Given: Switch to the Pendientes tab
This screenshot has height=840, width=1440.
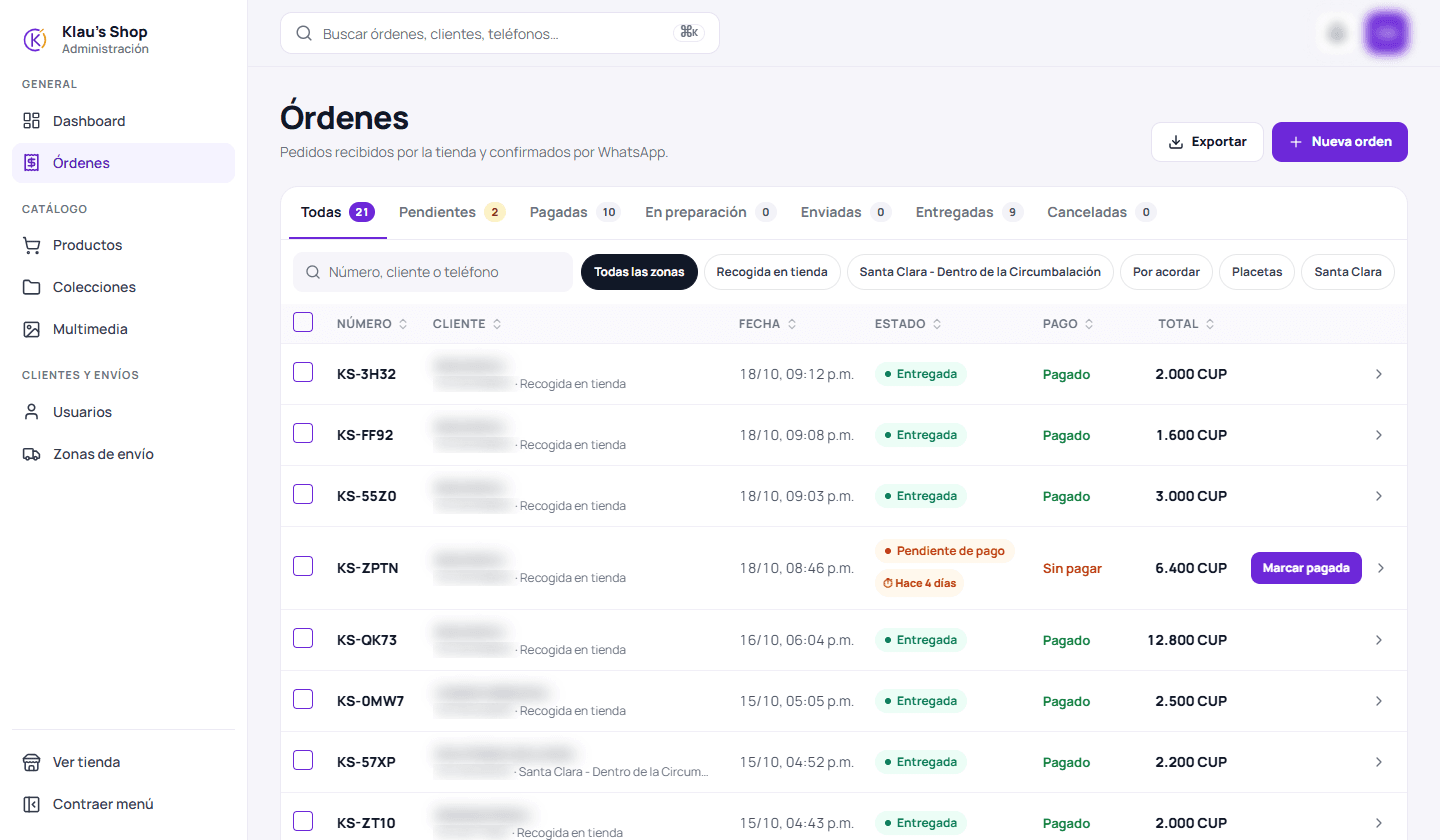Looking at the screenshot, I should tap(452, 212).
